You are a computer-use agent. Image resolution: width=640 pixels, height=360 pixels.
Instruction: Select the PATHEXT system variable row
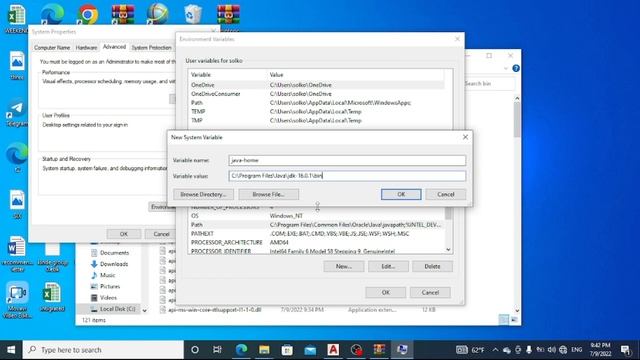coord(316,234)
